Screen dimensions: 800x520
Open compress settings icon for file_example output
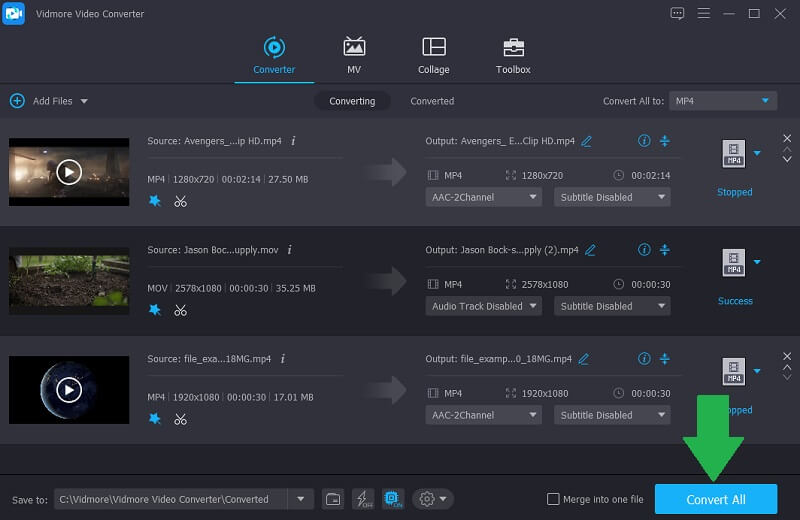[x=665, y=359]
